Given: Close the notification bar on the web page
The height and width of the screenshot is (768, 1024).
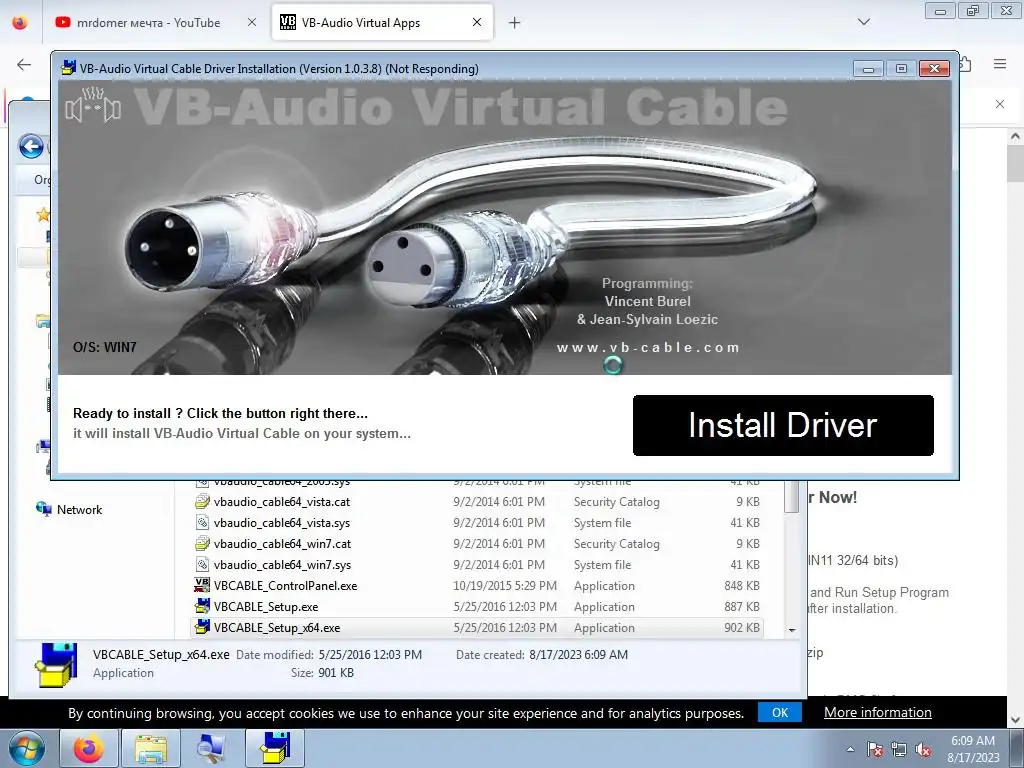Looking at the screenshot, I should tap(1000, 104).
